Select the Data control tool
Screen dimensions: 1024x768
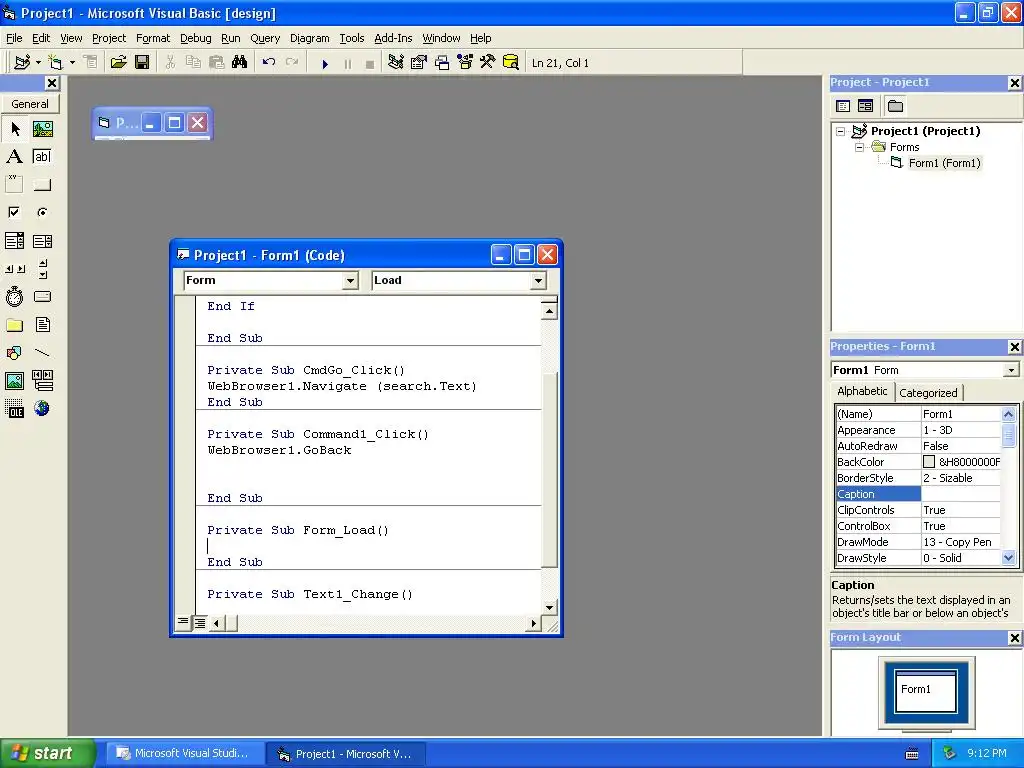42,381
